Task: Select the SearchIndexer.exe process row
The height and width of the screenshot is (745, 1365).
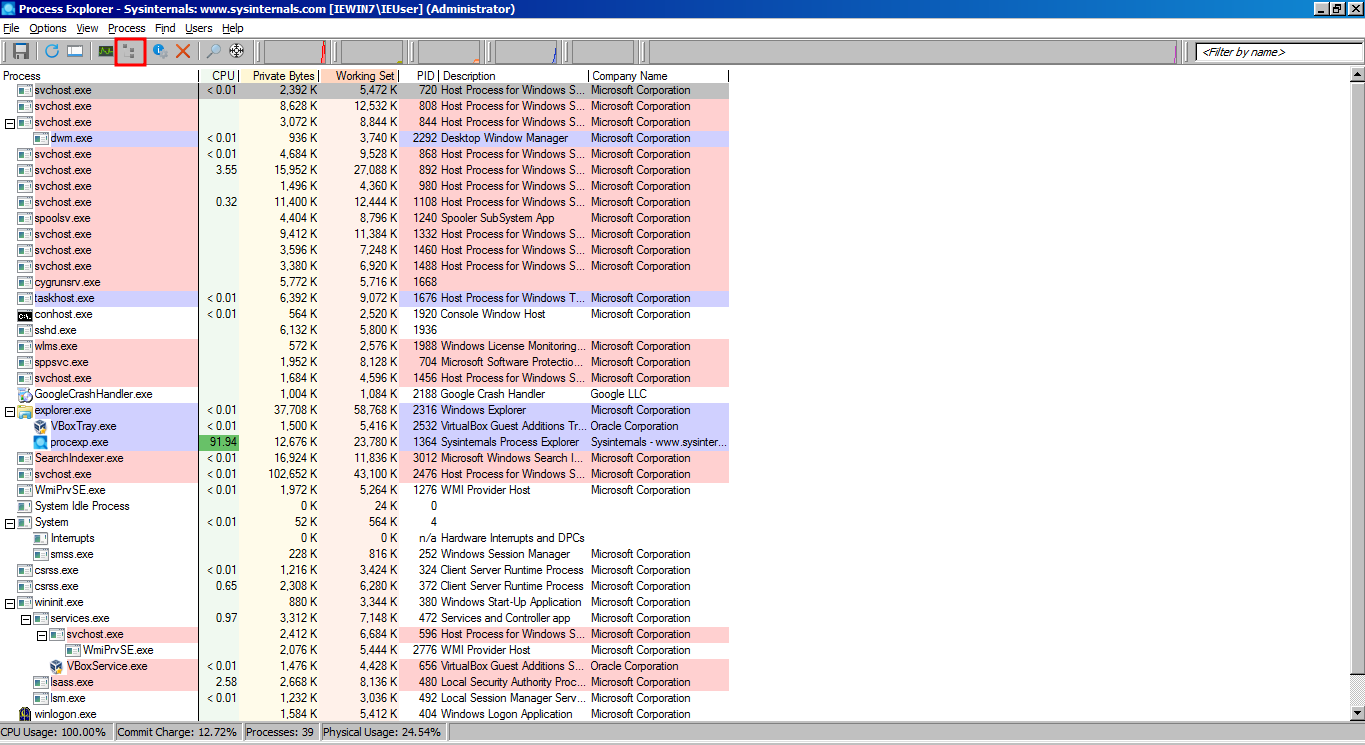Action: pos(364,458)
